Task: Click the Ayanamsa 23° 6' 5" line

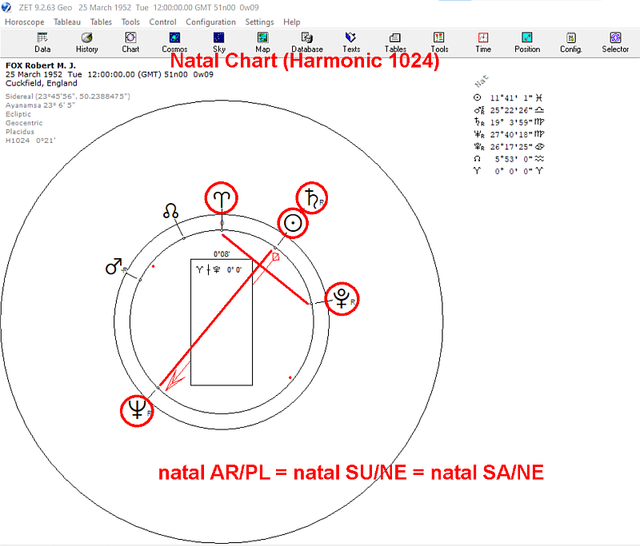Action: [40, 105]
